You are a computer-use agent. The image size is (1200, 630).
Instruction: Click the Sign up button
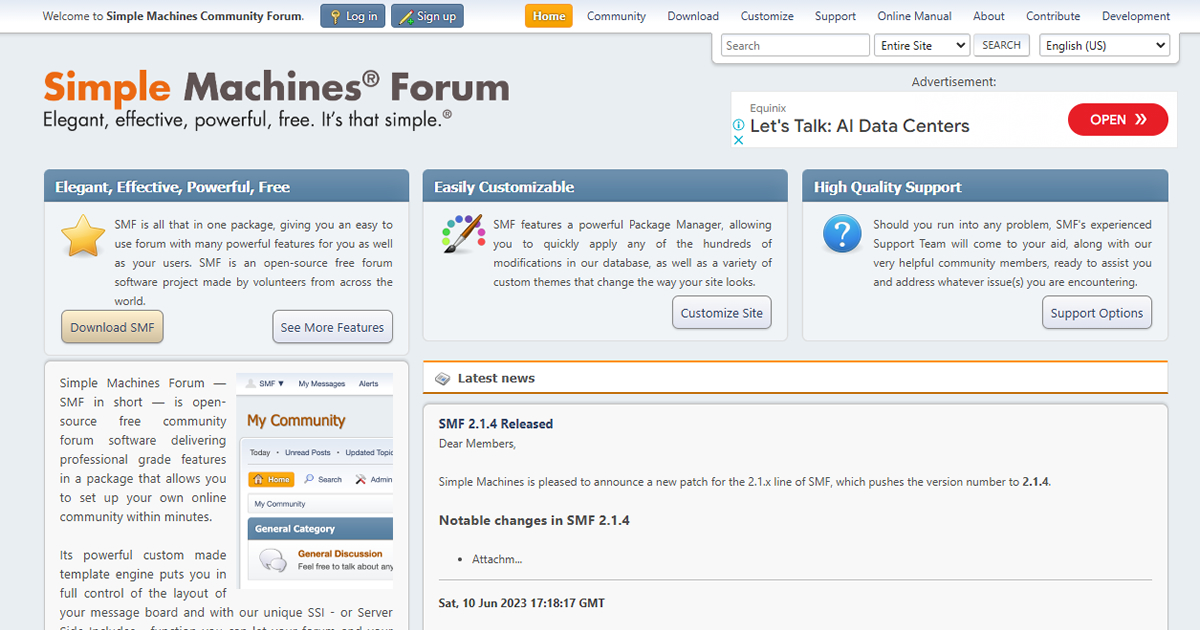click(x=427, y=16)
